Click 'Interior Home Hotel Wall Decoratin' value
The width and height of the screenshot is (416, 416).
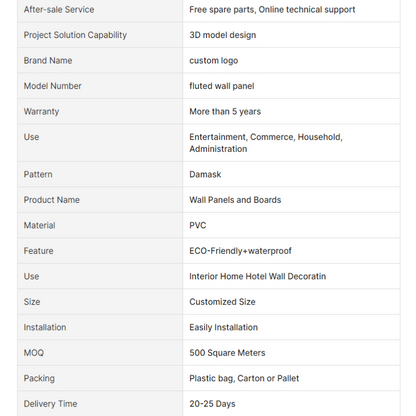point(258,276)
